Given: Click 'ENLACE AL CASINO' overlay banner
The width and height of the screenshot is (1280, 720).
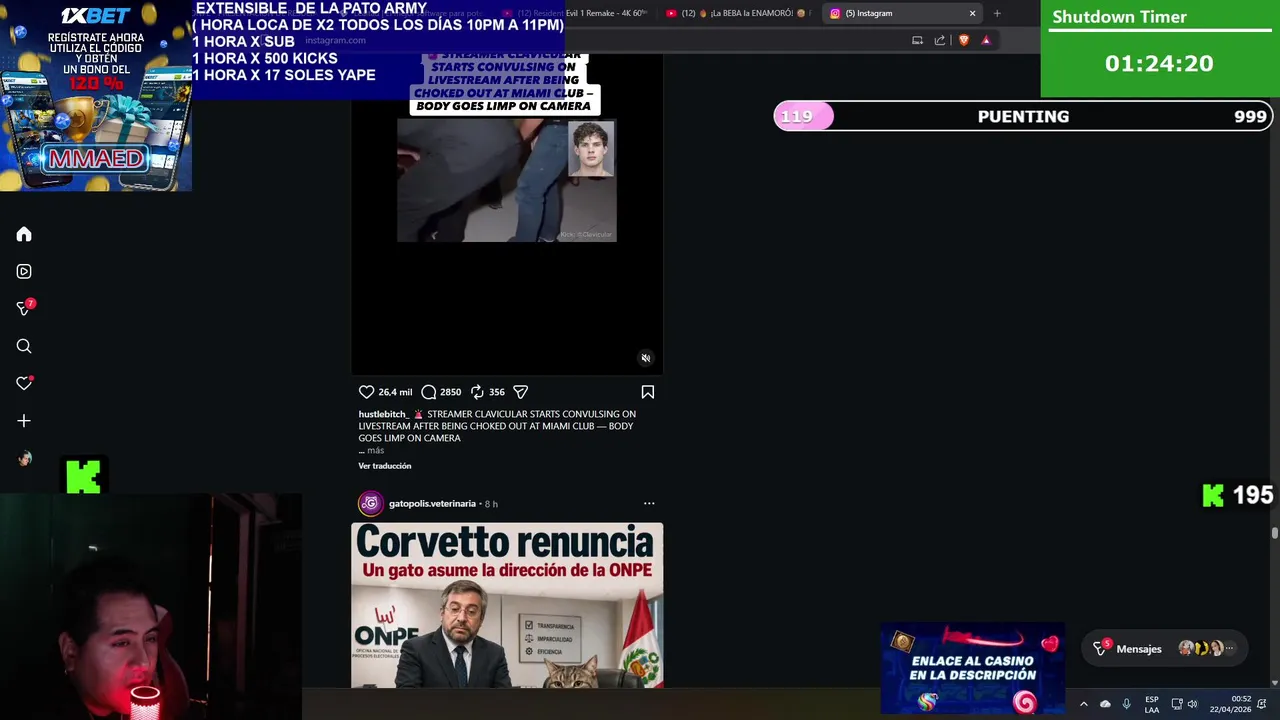Looking at the screenshot, I should click(972, 669).
